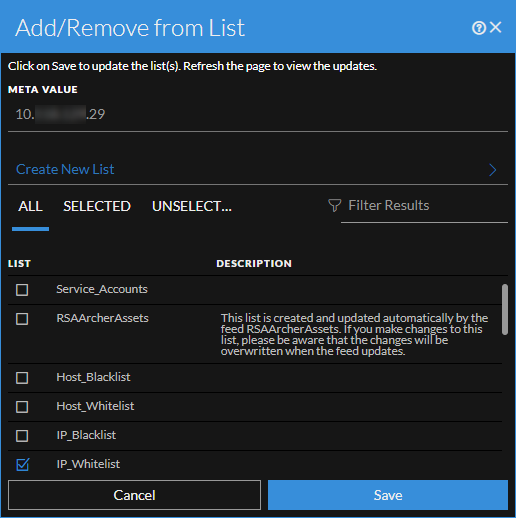Image resolution: width=516 pixels, height=518 pixels.
Task: Click the RSAArcherAssets list name
Action: point(102,318)
